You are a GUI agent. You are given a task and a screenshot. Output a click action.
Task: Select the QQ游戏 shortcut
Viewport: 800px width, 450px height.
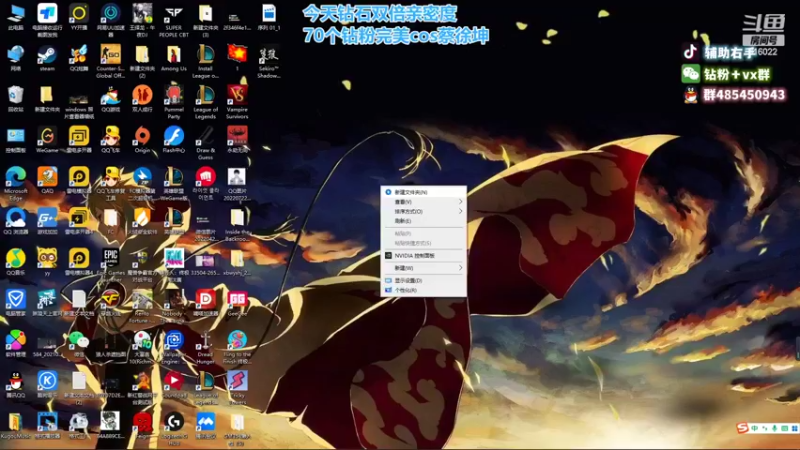pyautogui.click(x=110, y=99)
